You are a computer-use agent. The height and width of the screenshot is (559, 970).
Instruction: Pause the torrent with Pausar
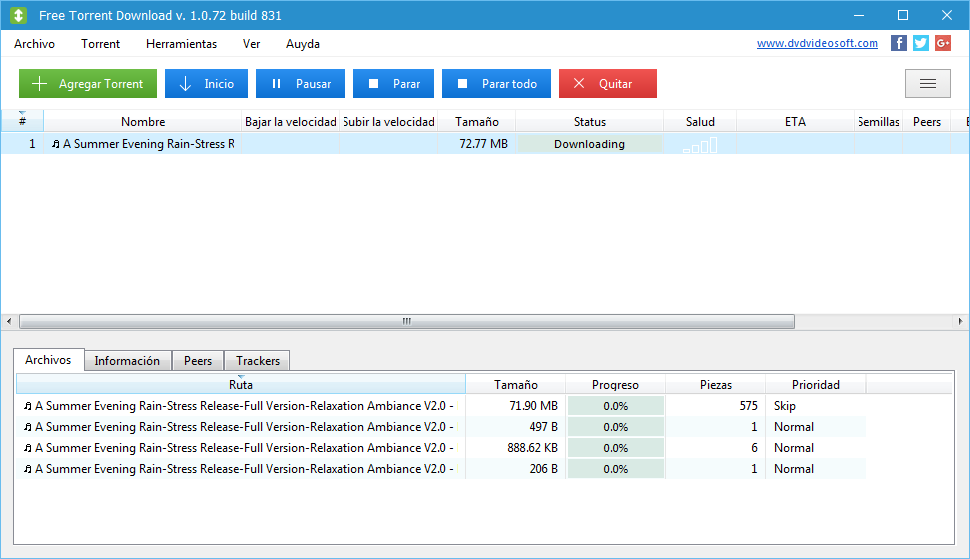click(300, 83)
